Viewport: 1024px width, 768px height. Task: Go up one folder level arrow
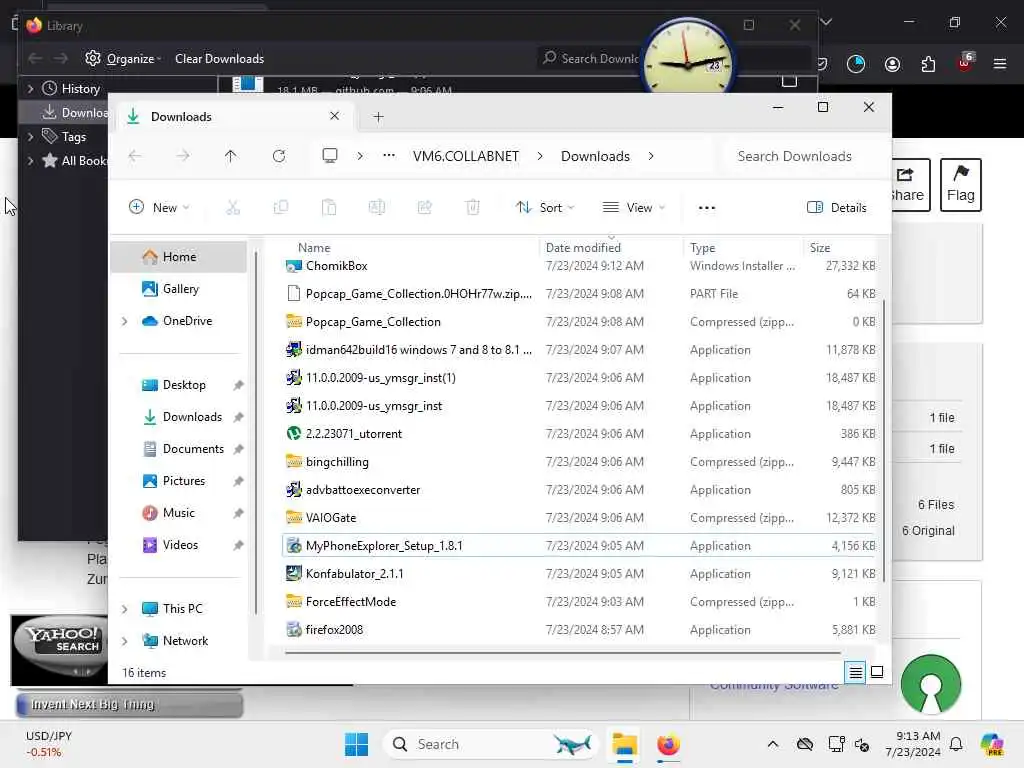(231, 156)
